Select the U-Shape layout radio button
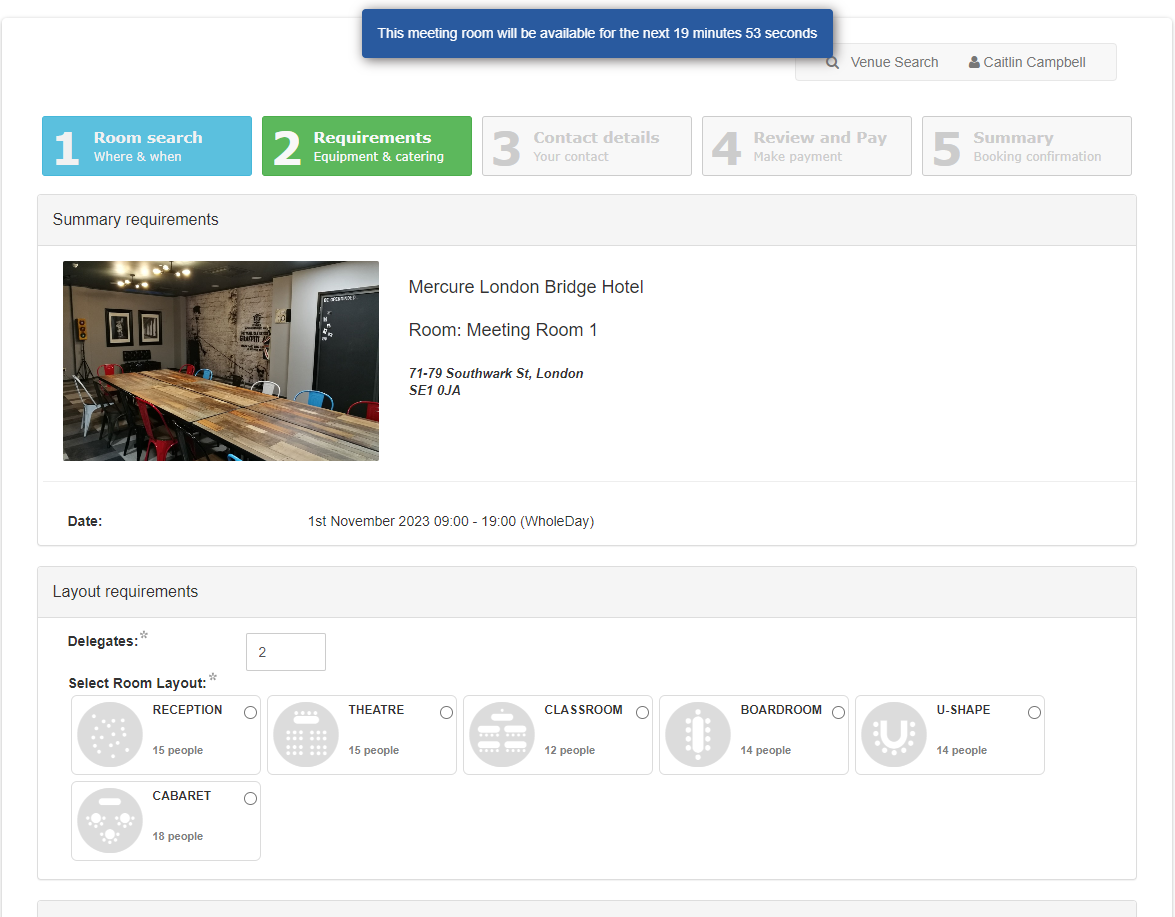This screenshot has height=917, width=1175. (x=1034, y=712)
